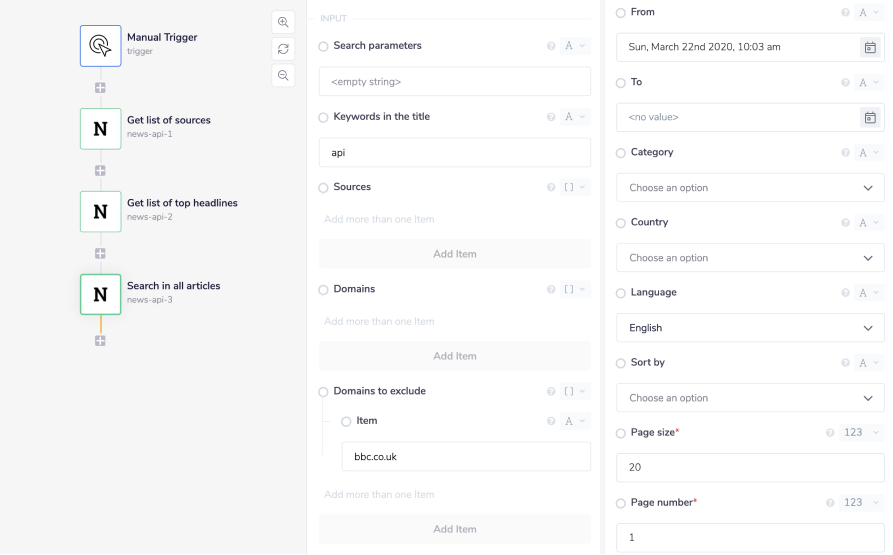Click the Keywords in the title input field
Viewport: 893px width, 555px height.
454,152
